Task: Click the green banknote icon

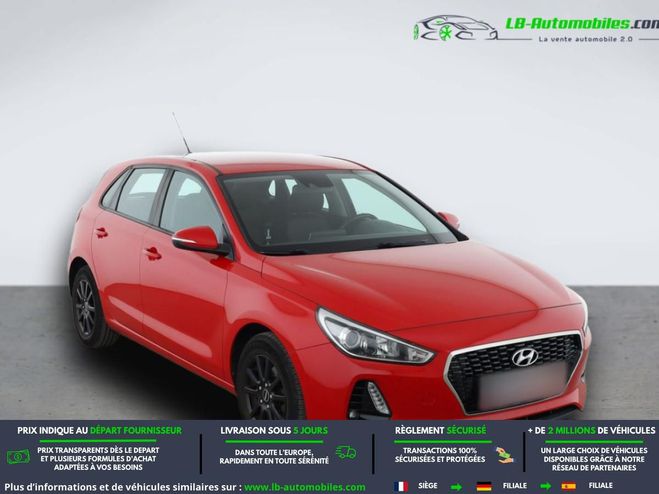Action: coord(18,457)
